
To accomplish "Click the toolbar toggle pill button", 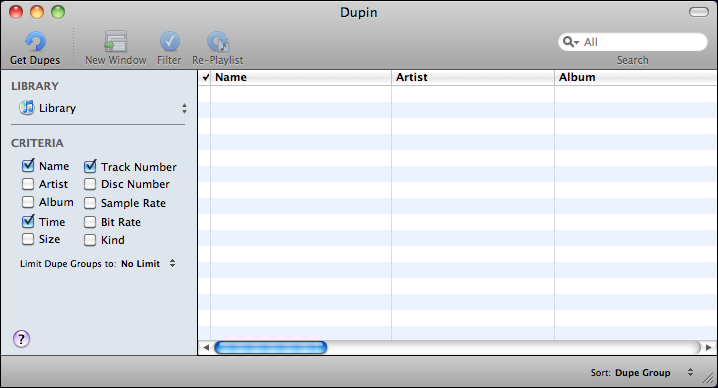I will 699,12.
